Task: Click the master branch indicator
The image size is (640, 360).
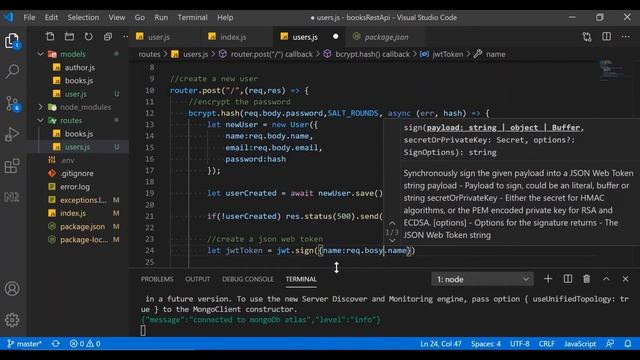Action: click(x=24, y=344)
